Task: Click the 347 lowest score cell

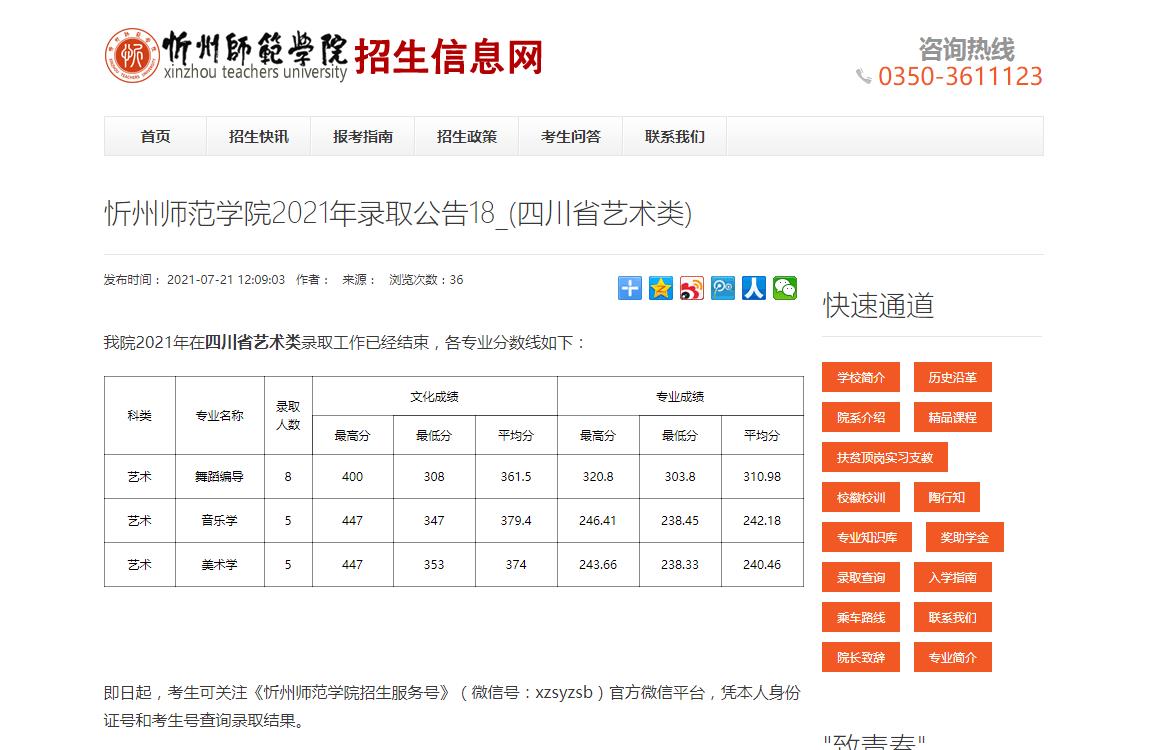Action: click(434, 521)
